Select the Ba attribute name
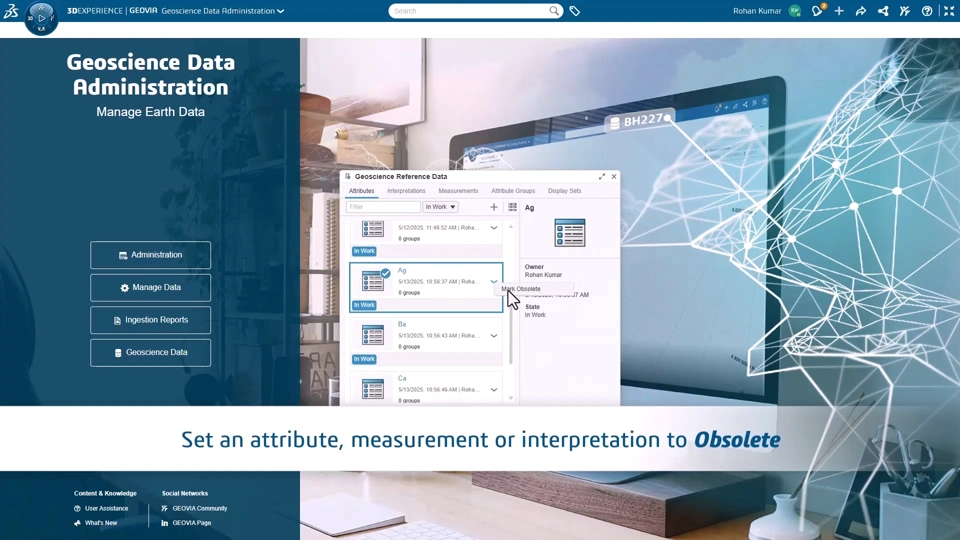The height and width of the screenshot is (540, 960). pyautogui.click(x=402, y=324)
